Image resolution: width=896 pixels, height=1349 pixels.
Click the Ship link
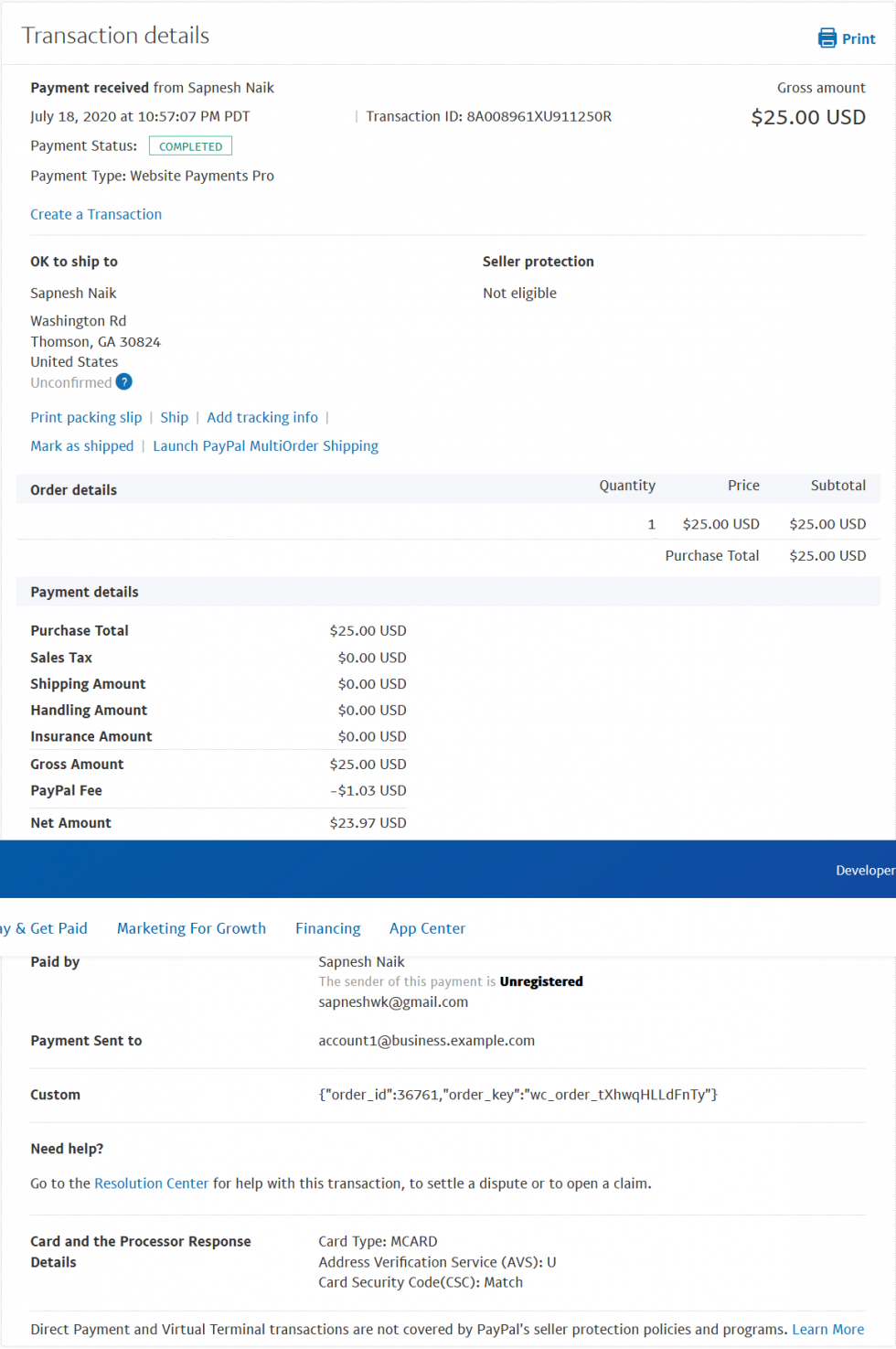174,417
